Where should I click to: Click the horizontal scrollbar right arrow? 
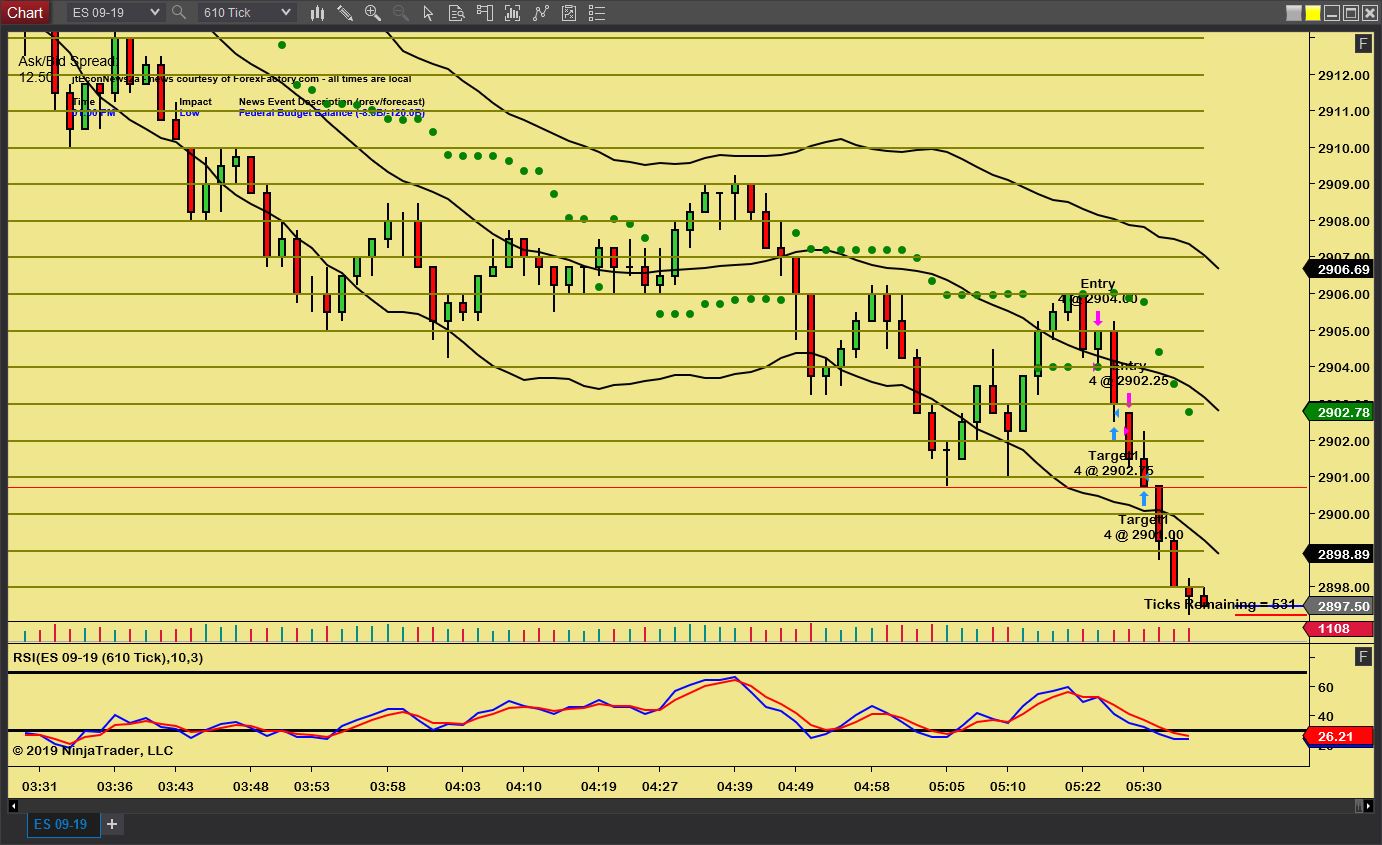pyautogui.click(x=1368, y=806)
